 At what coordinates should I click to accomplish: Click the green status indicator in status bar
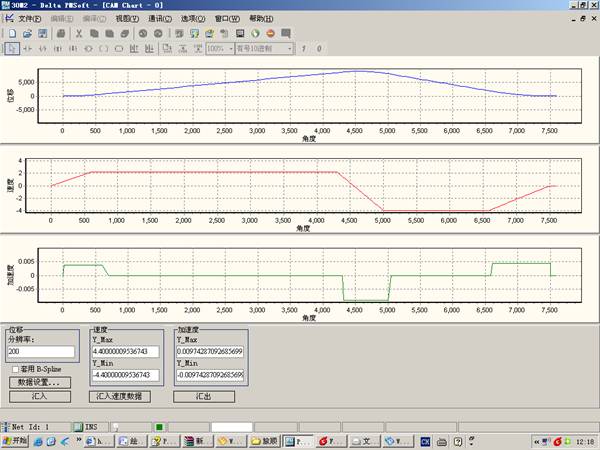(159, 427)
